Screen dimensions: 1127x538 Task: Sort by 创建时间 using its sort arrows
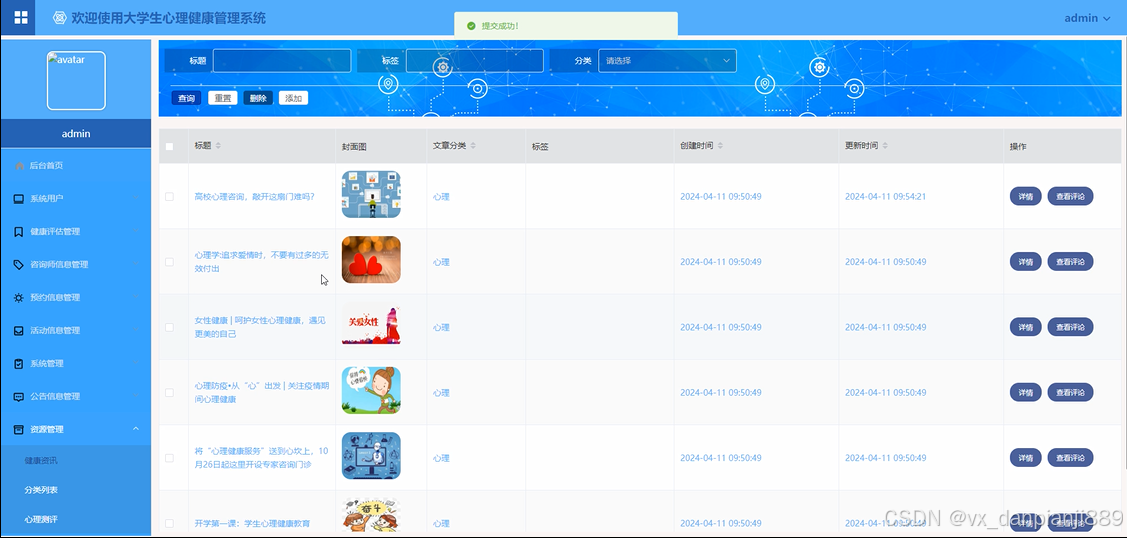[720, 145]
